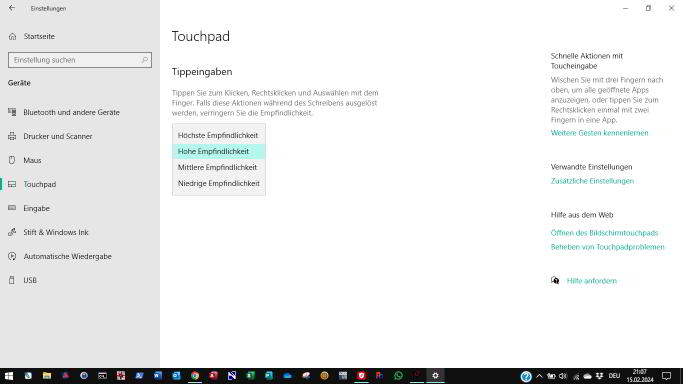The height and width of the screenshot is (384, 683).
Task: Open the blue OneDrive taskbar app
Action: point(287,376)
